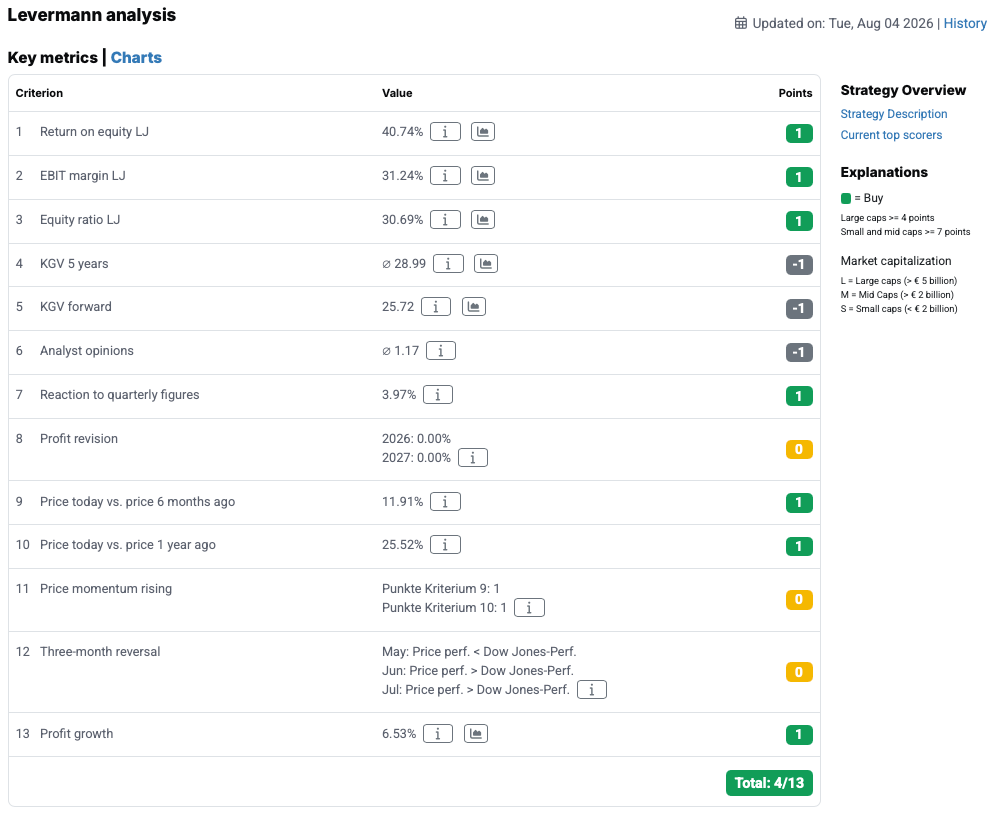Switch to the Charts tab
The width and height of the screenshot is (1002, 813).
(136, 58)
